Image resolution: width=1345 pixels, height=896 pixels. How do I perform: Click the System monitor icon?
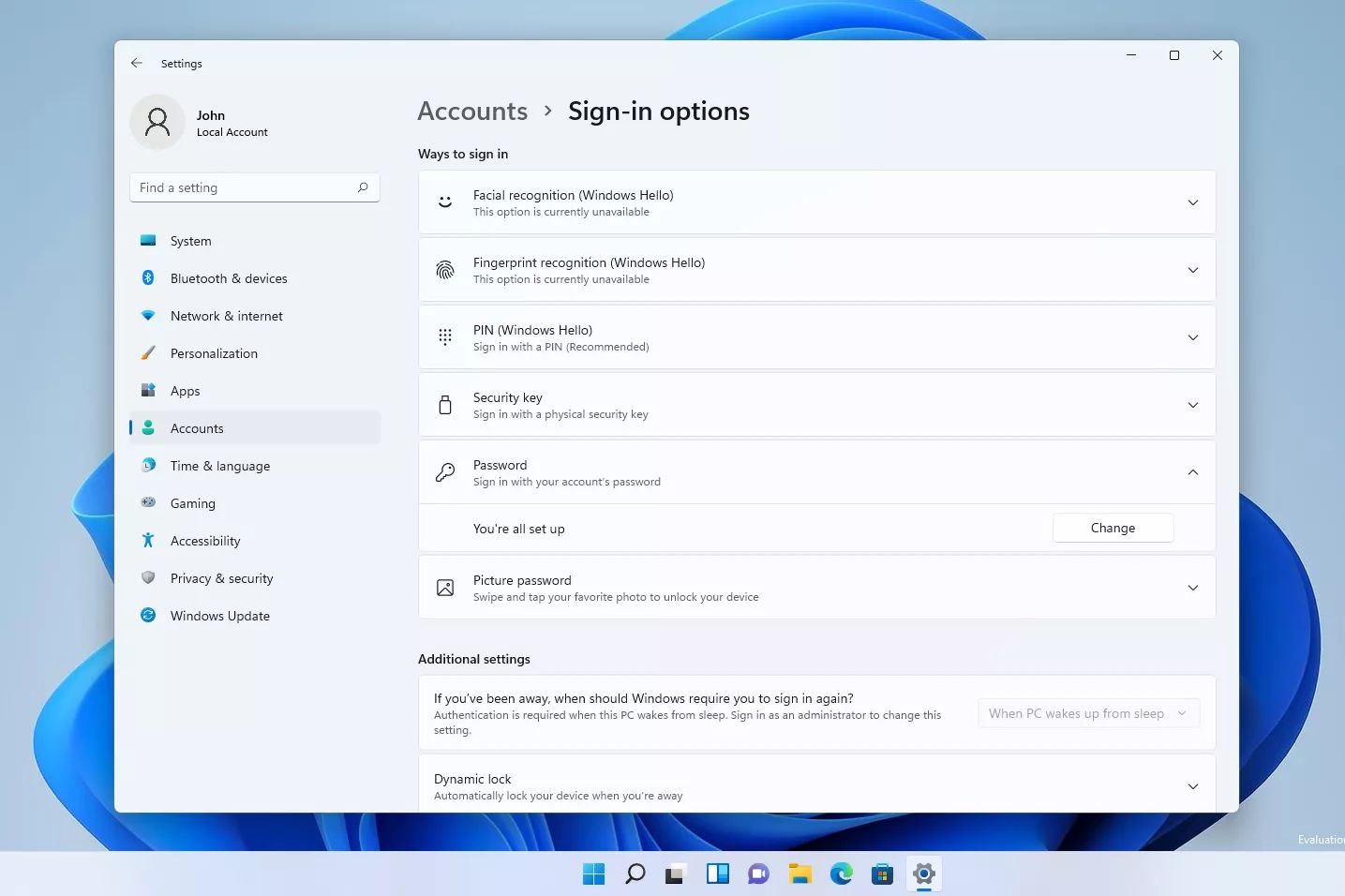(148, 241)
